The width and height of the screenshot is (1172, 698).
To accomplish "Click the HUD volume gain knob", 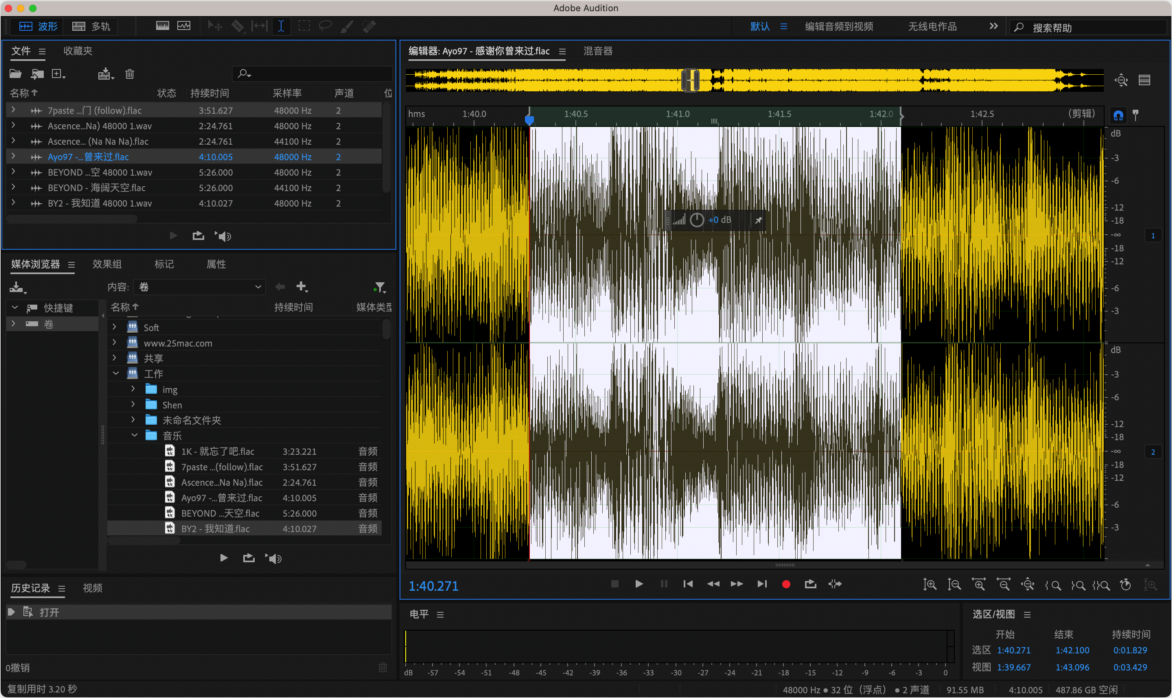I will (x=697, y=220).
